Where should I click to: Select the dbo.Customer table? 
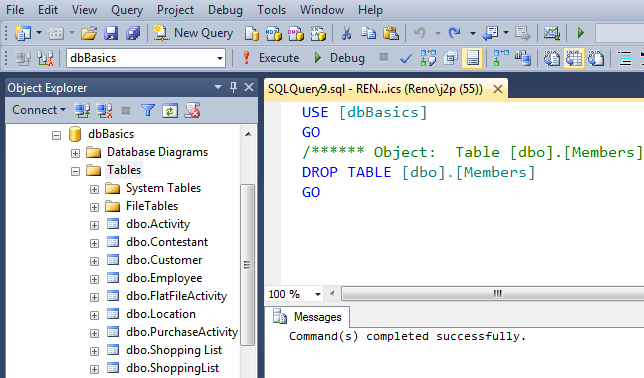click(164, 260)
